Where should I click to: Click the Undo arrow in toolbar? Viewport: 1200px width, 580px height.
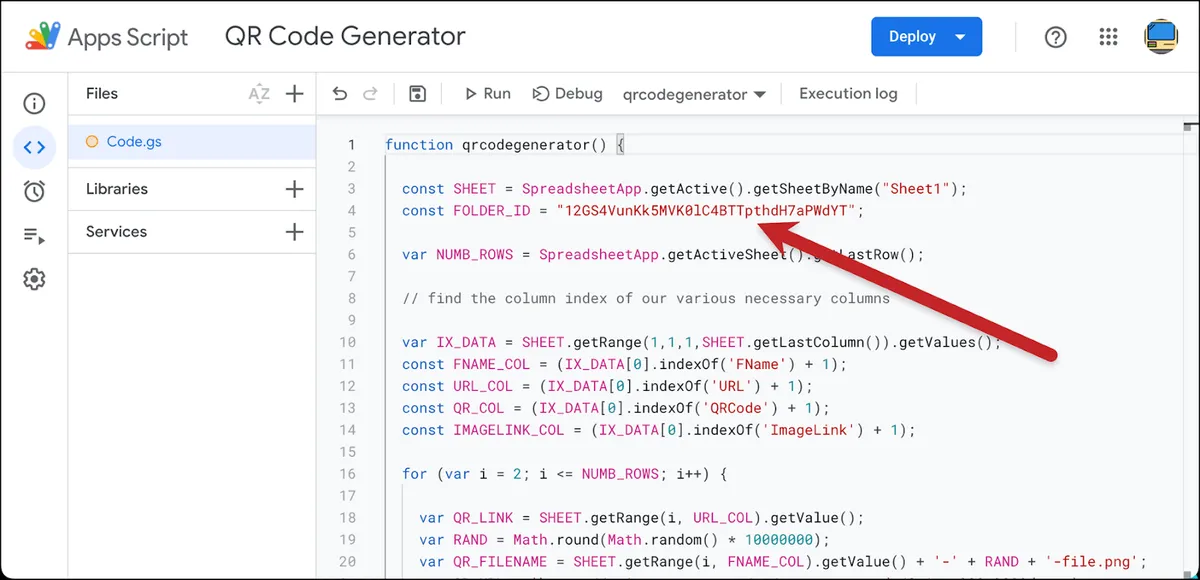pos(340,94)
